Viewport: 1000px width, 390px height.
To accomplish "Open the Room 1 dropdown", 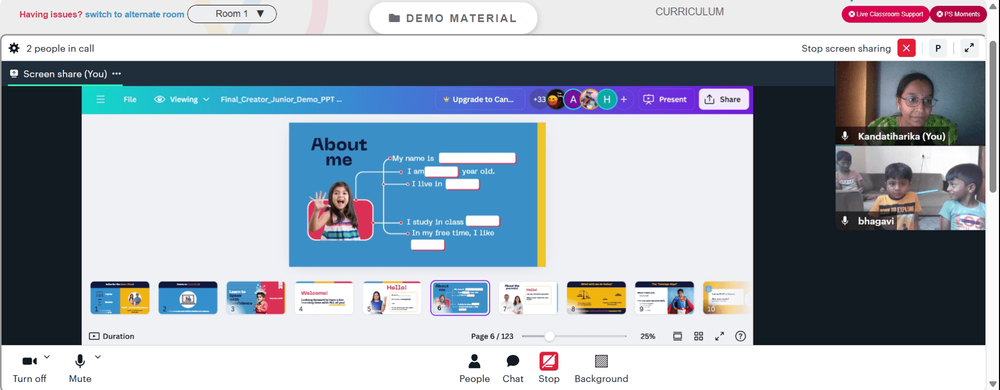I will 232,13.
